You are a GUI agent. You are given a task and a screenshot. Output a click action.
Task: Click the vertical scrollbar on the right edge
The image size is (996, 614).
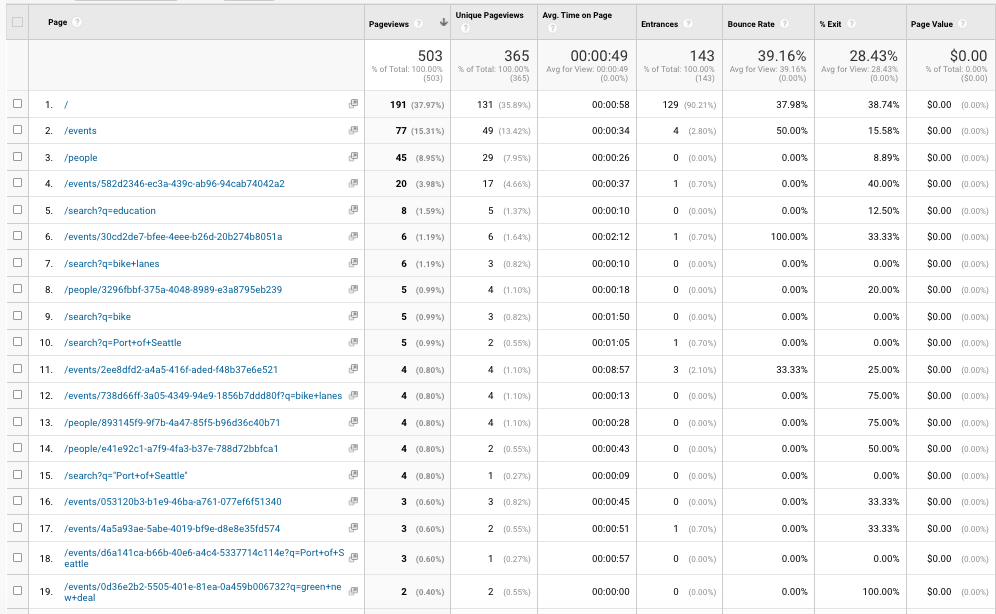[x=991, y=300]
